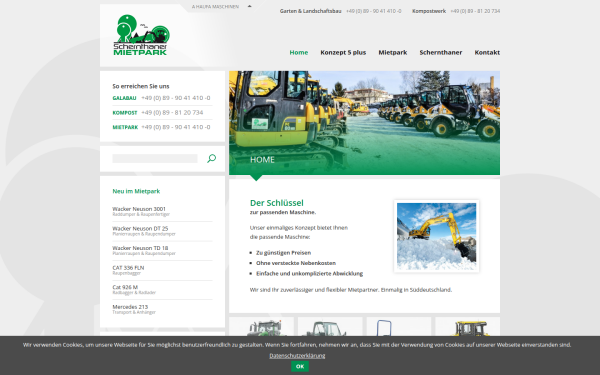The image size is (600, 375).
Task: Open the green tractor category thumbnail
Action: [x=261, y=326]
